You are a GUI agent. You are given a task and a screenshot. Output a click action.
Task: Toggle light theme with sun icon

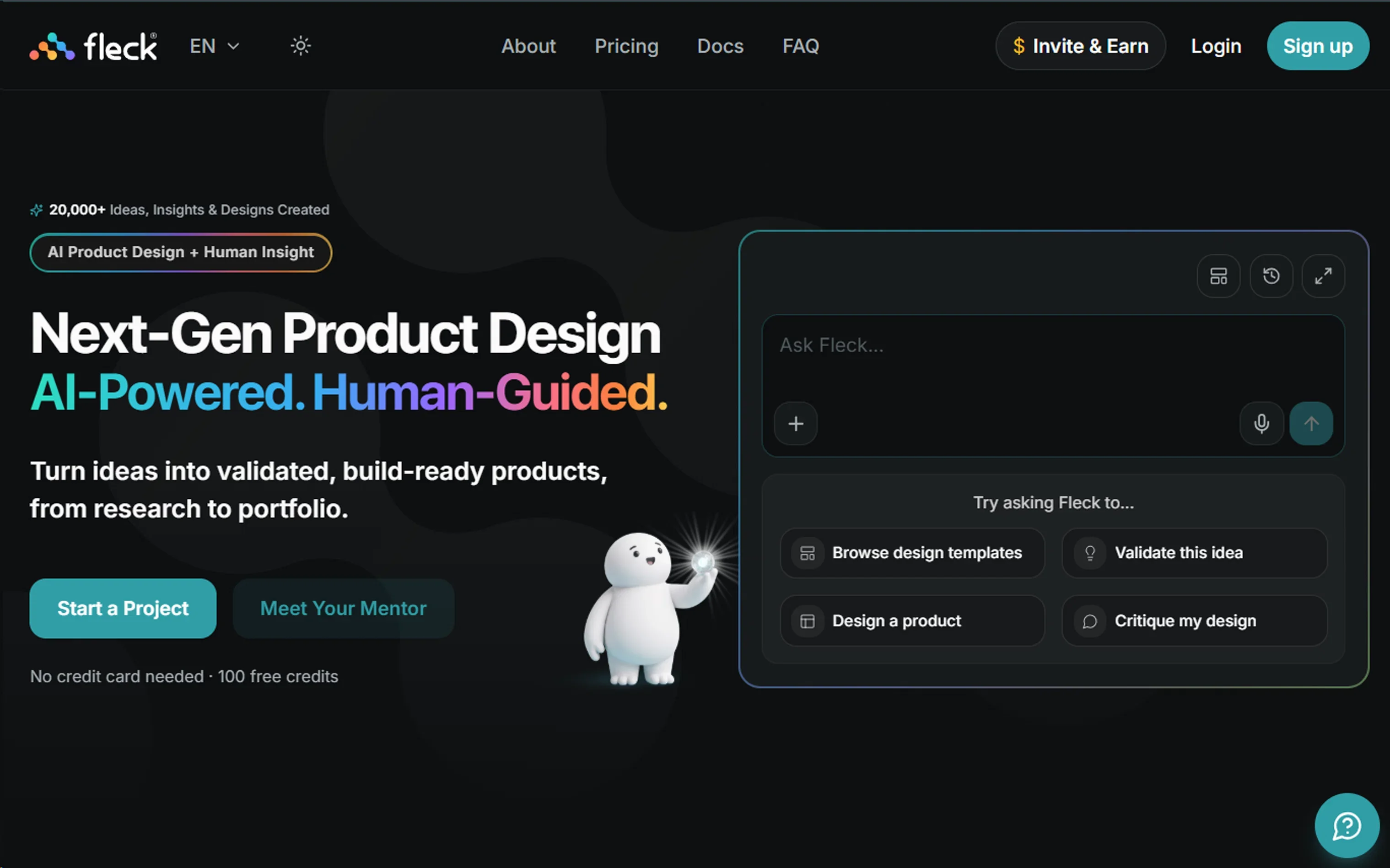300,46
